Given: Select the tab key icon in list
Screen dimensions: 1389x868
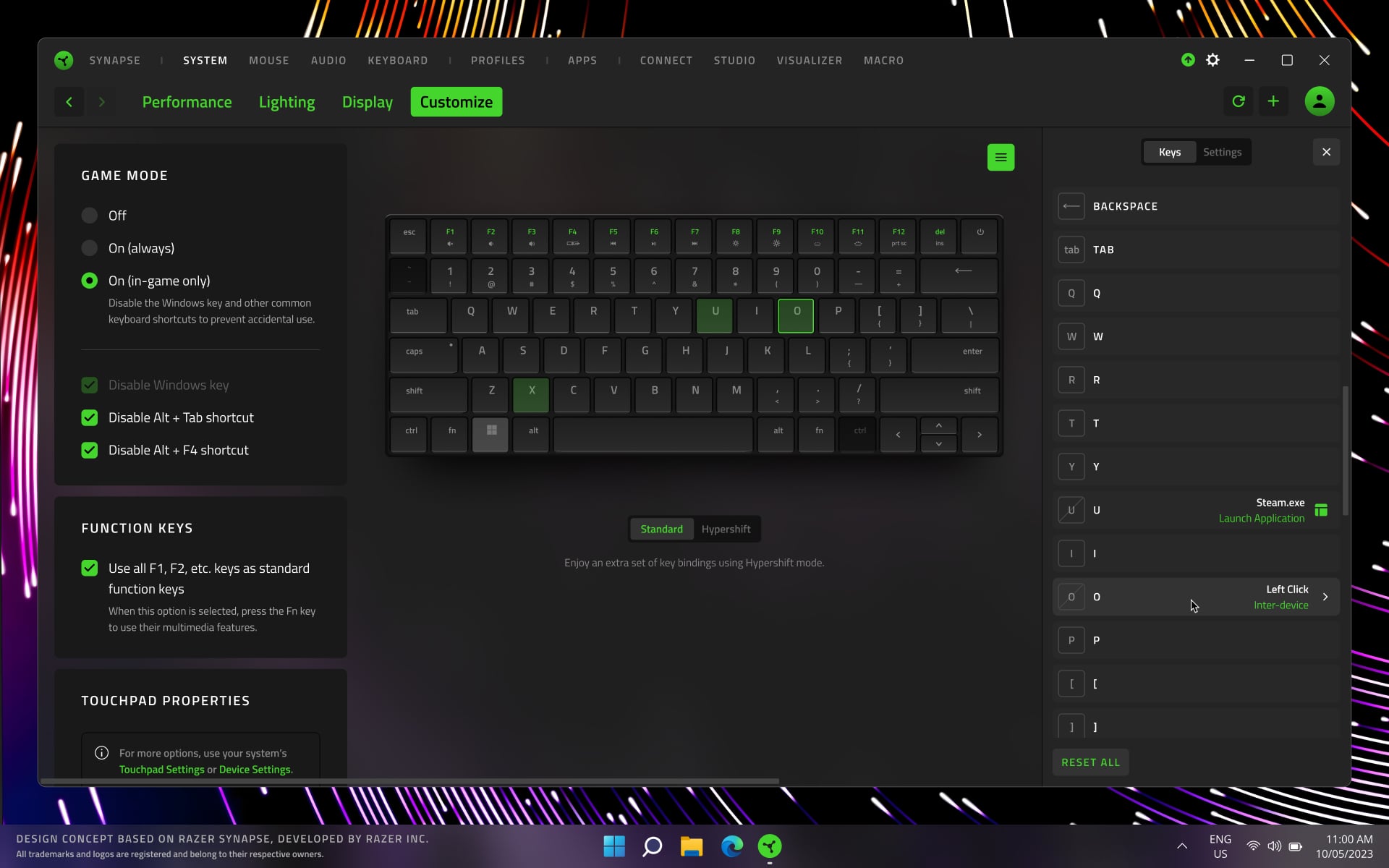Looking at the screenshot, I should coord(1071,250).
